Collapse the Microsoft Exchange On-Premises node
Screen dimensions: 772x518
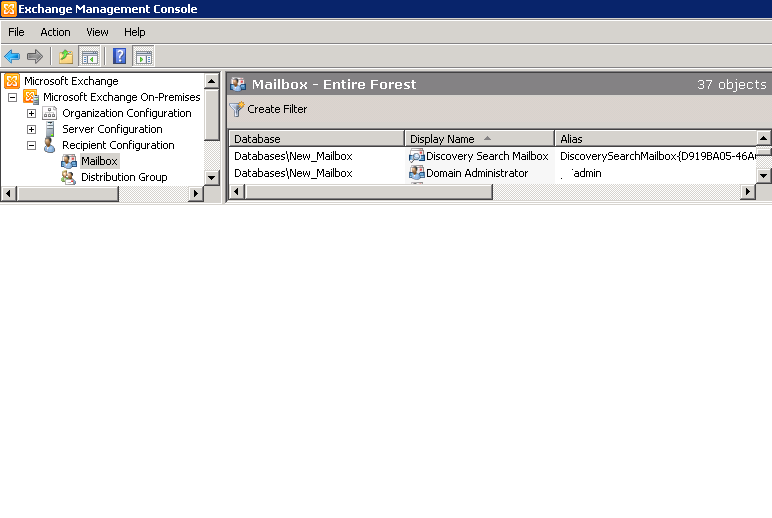point(12,97)
